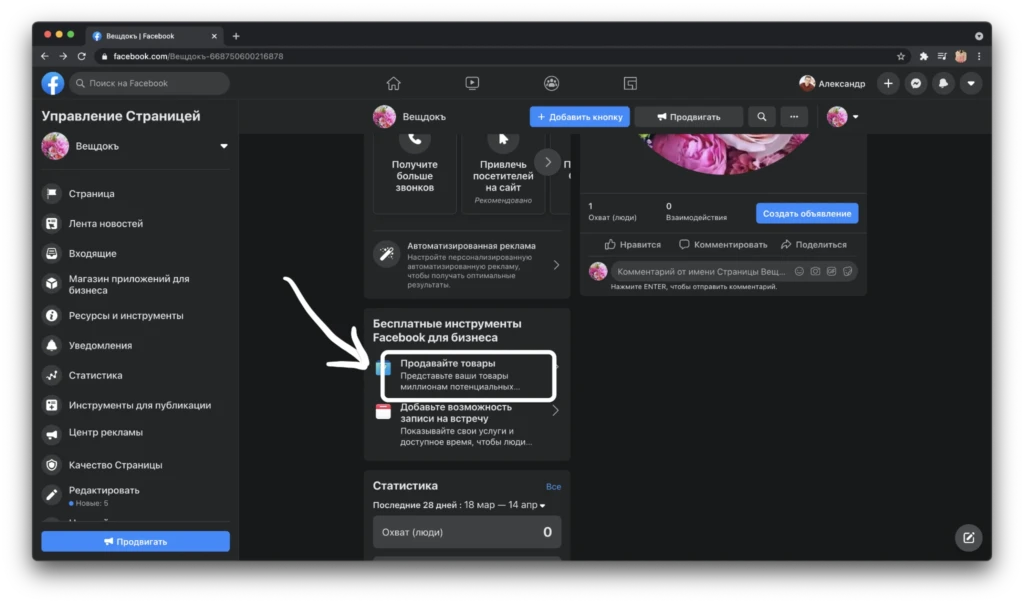Image resolution: width=1024 pixels, height=604 pixels.
Task: Click the page avatar beside comment field
Action: [598, 272]
